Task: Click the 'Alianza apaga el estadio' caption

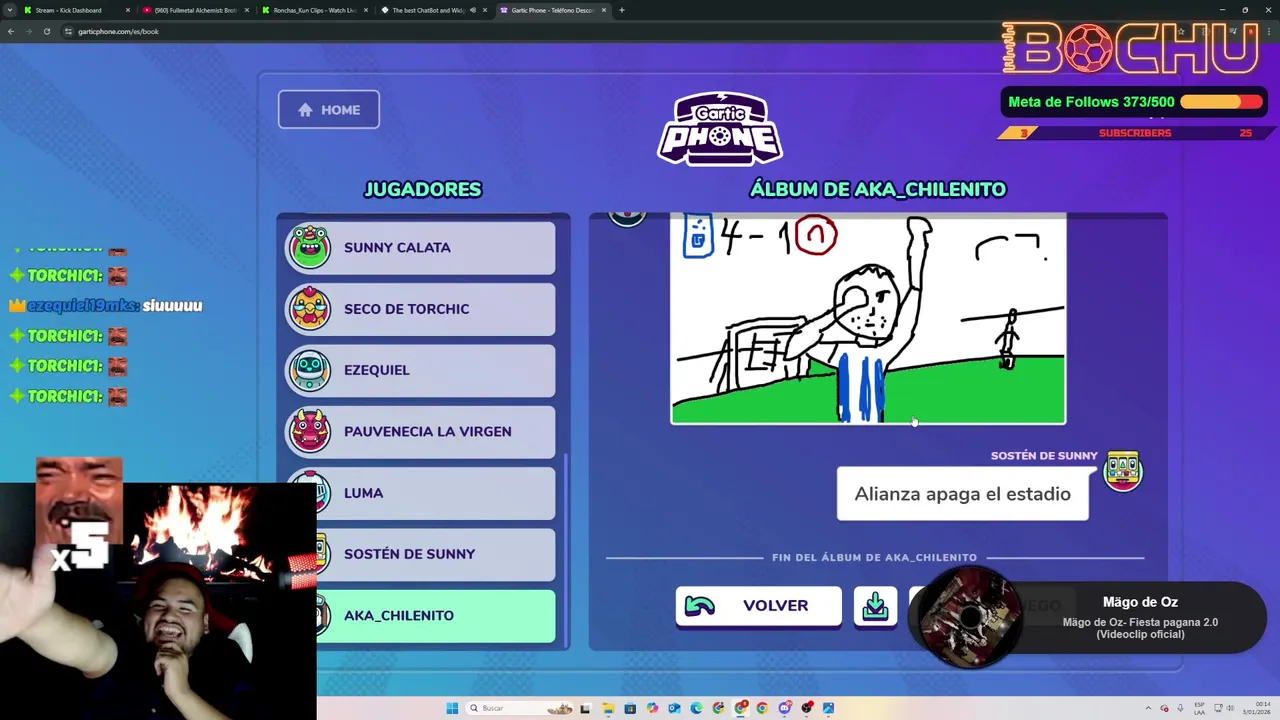Action: pos(962,494)
